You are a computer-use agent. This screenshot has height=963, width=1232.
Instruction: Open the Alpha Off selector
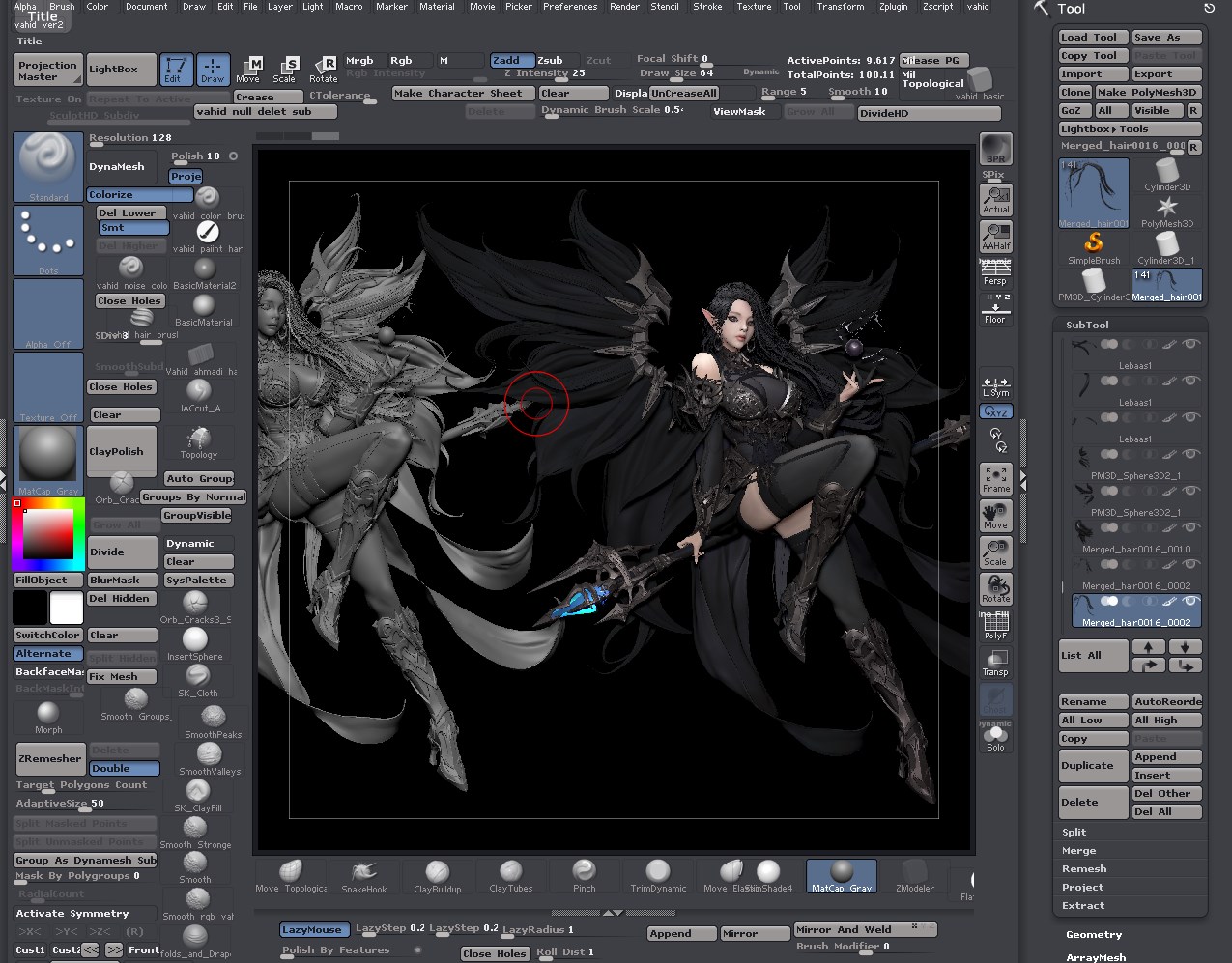click(x=48, y=314)
